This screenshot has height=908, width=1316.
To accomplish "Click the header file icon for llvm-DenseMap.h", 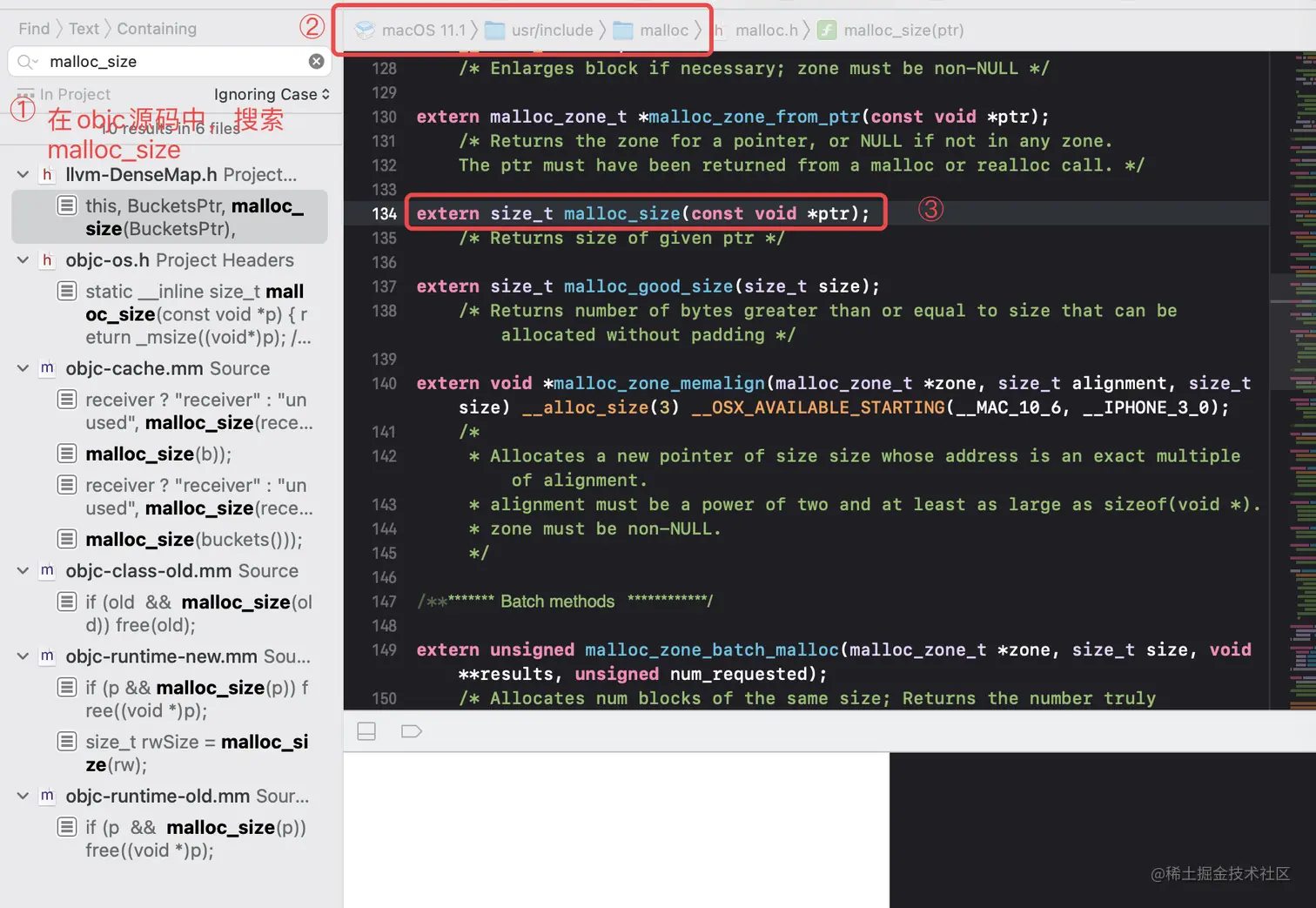I will (x=47, y=175).
